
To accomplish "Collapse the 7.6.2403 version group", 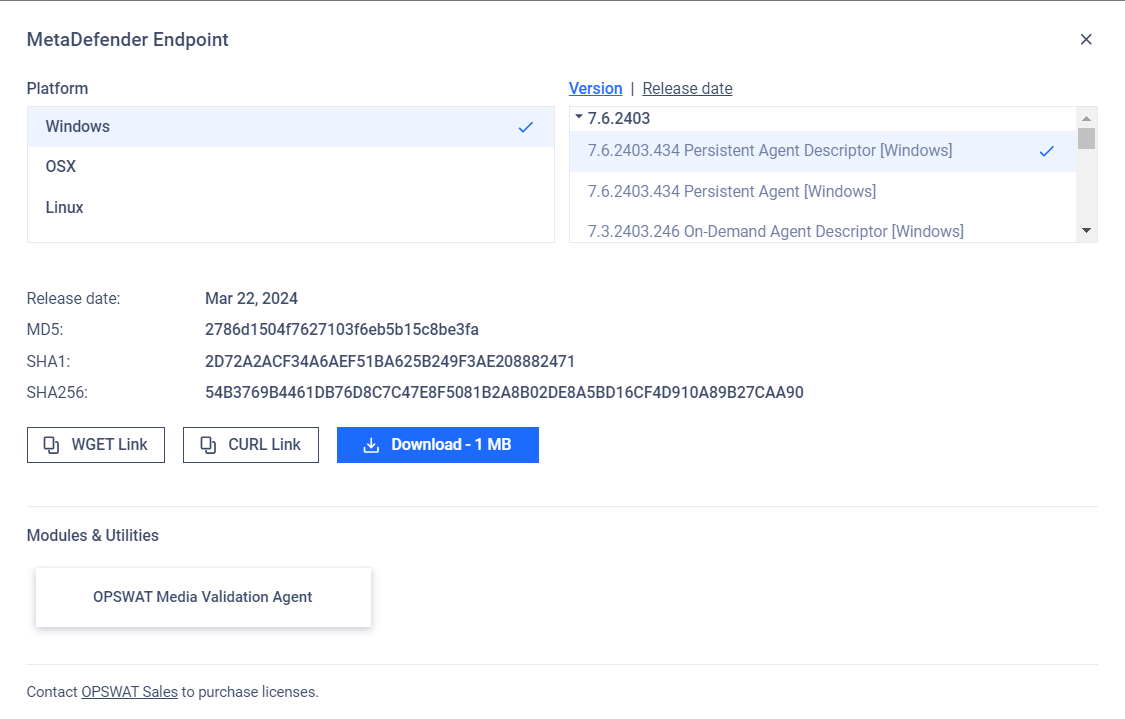I will coord(579,117).
